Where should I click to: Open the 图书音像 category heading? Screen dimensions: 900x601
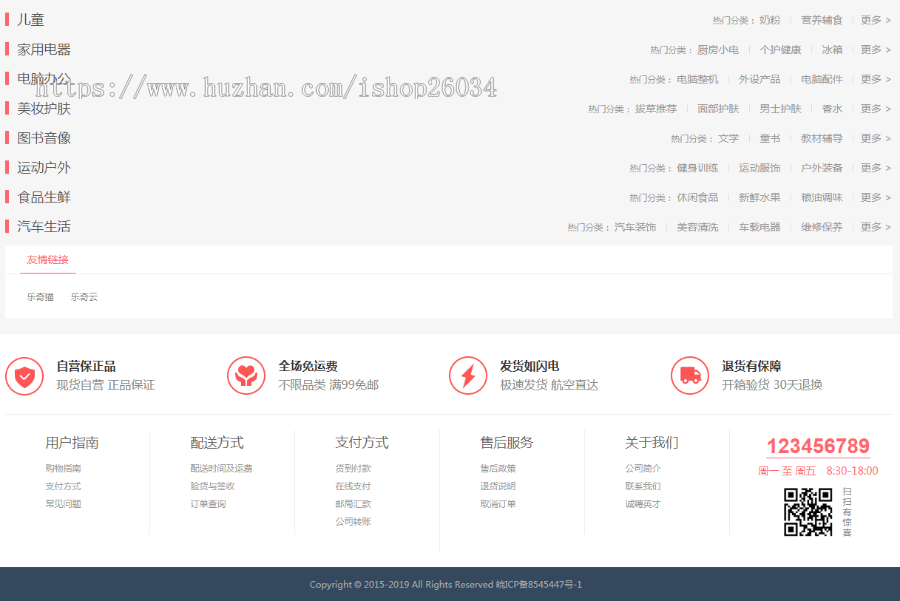pyautogui.click(x=44, y=138)
